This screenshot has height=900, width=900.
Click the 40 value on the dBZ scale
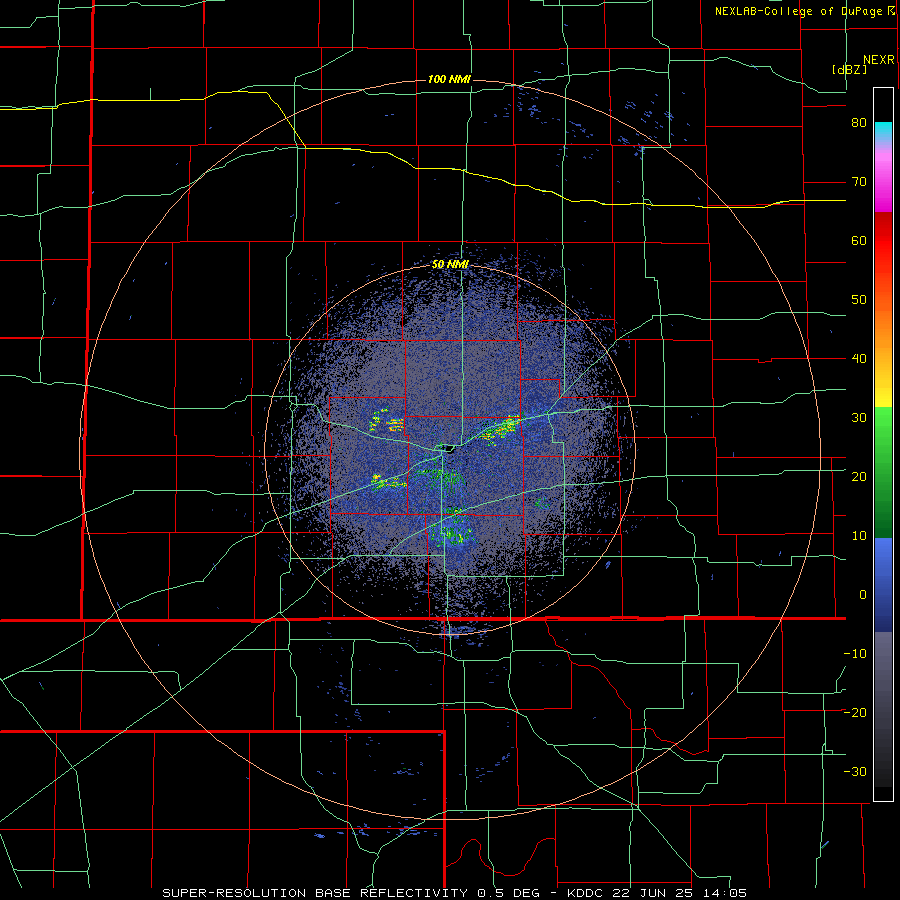point(859,359)
